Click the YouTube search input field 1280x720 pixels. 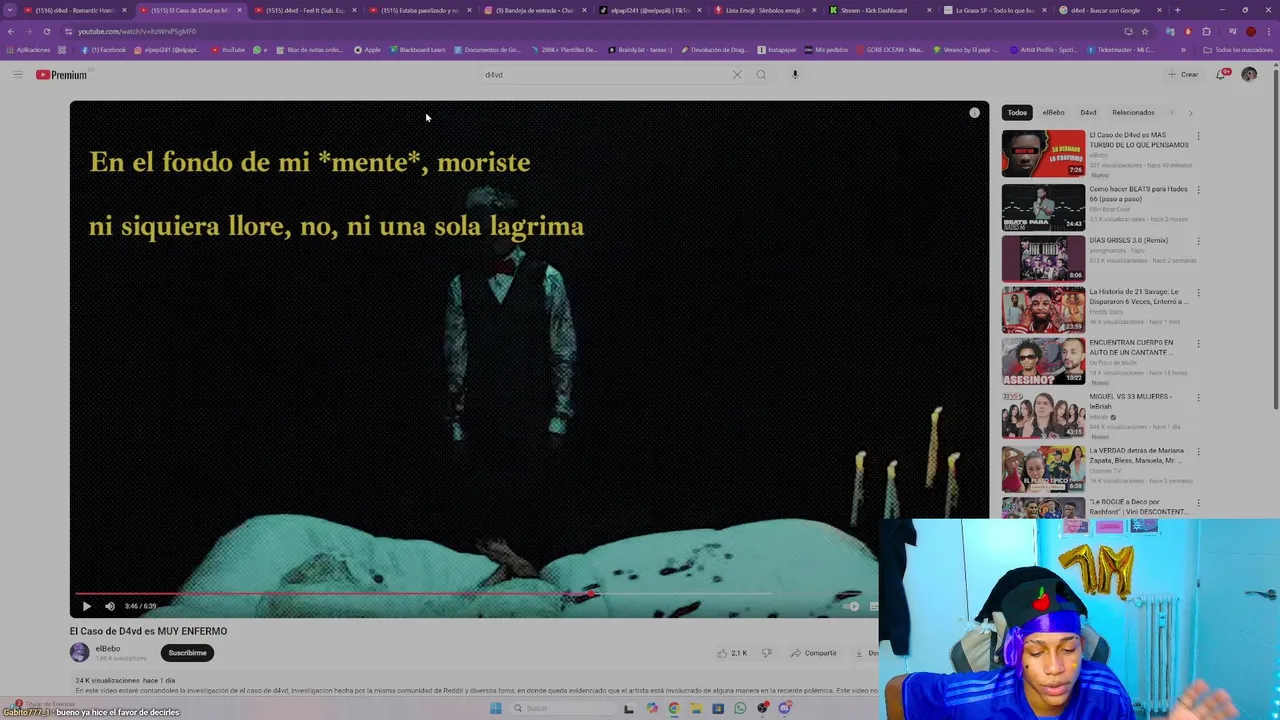[x=605, y=75]
